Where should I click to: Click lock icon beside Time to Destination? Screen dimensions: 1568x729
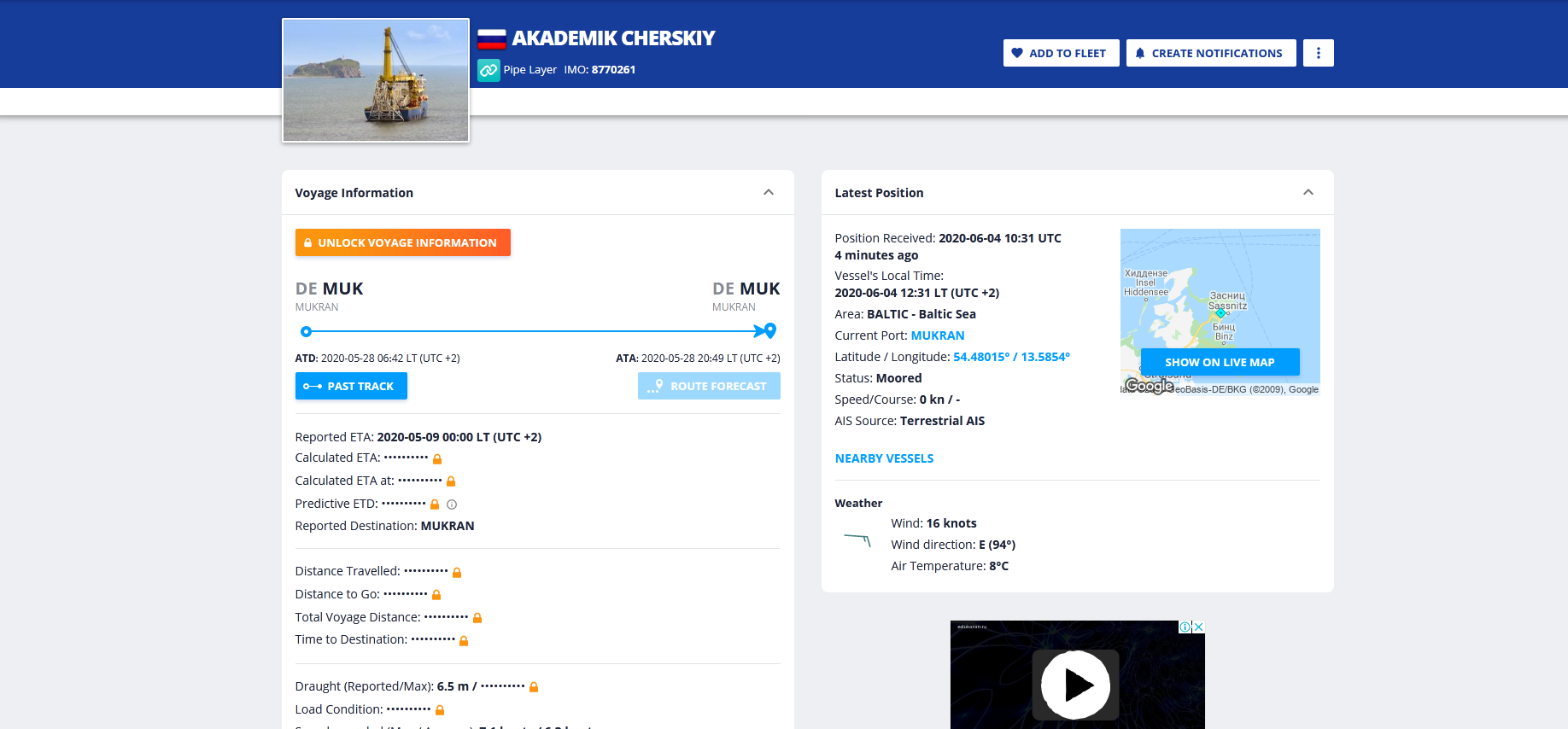(x=464, y=641)
